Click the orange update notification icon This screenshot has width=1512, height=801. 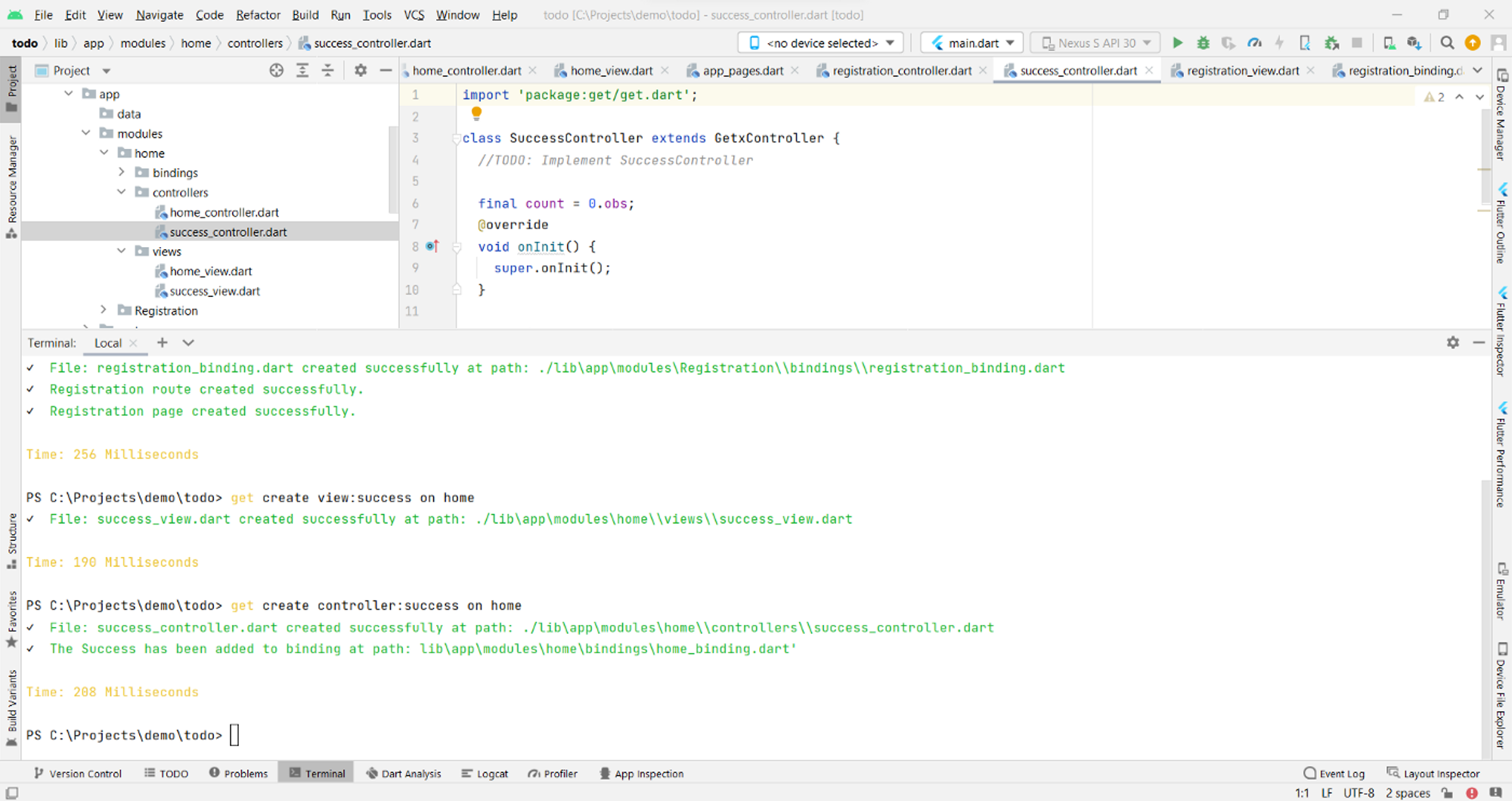tap(1473, 43)
